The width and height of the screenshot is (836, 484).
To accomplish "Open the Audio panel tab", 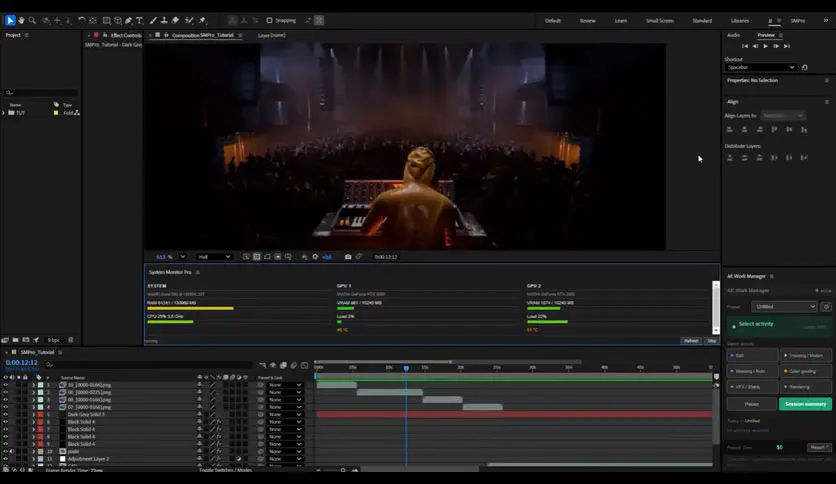I will 734,35.
